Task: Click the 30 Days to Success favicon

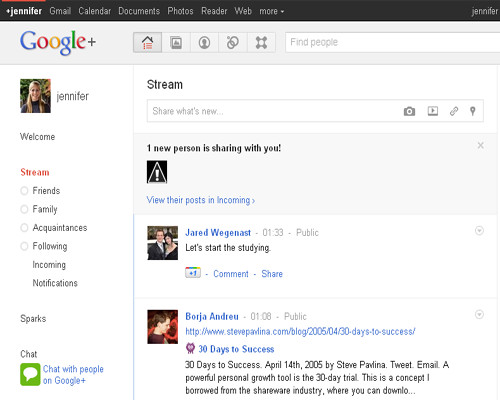Action: click(x=190, y=348)
